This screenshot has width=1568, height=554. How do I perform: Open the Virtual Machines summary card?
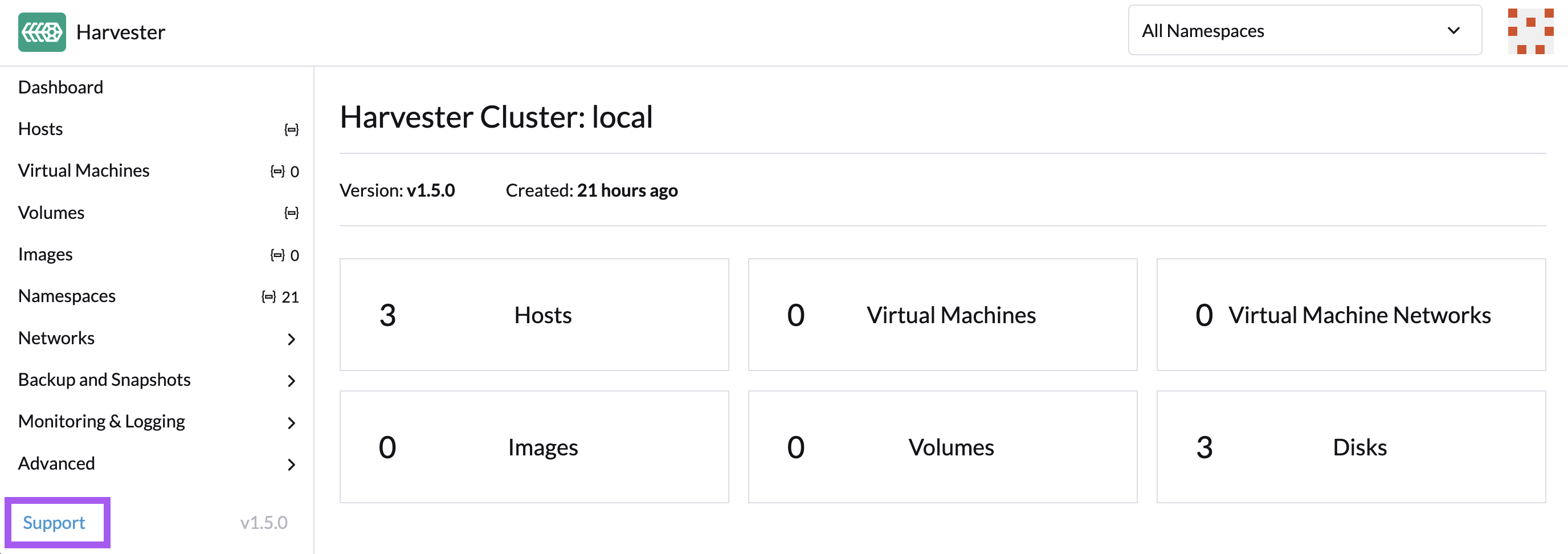click(942, 315)
